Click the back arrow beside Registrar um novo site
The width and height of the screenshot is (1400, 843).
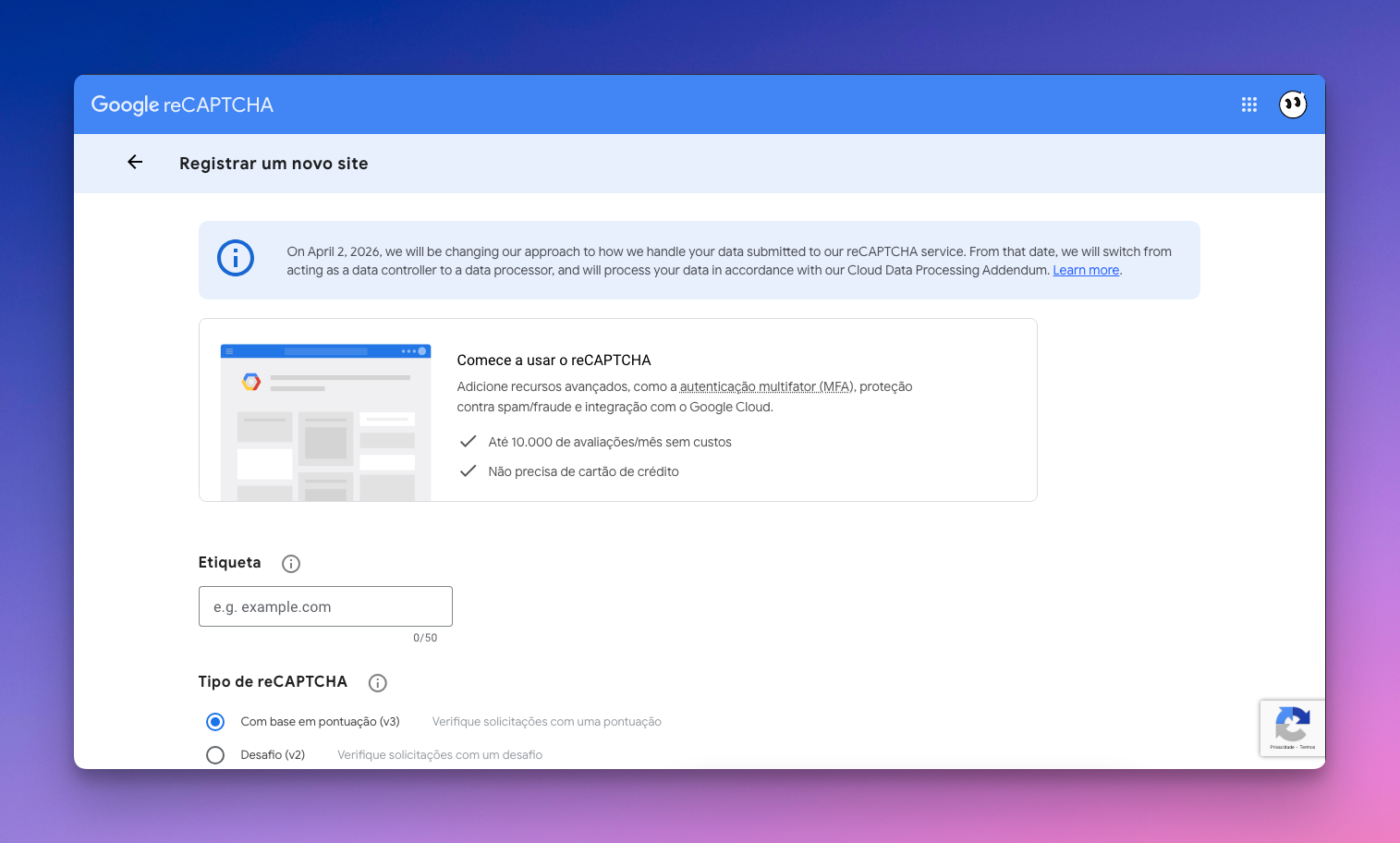point(135,163)
